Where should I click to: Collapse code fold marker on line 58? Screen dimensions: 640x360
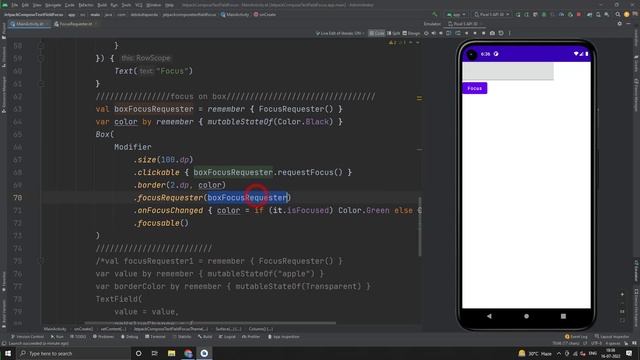41,45
